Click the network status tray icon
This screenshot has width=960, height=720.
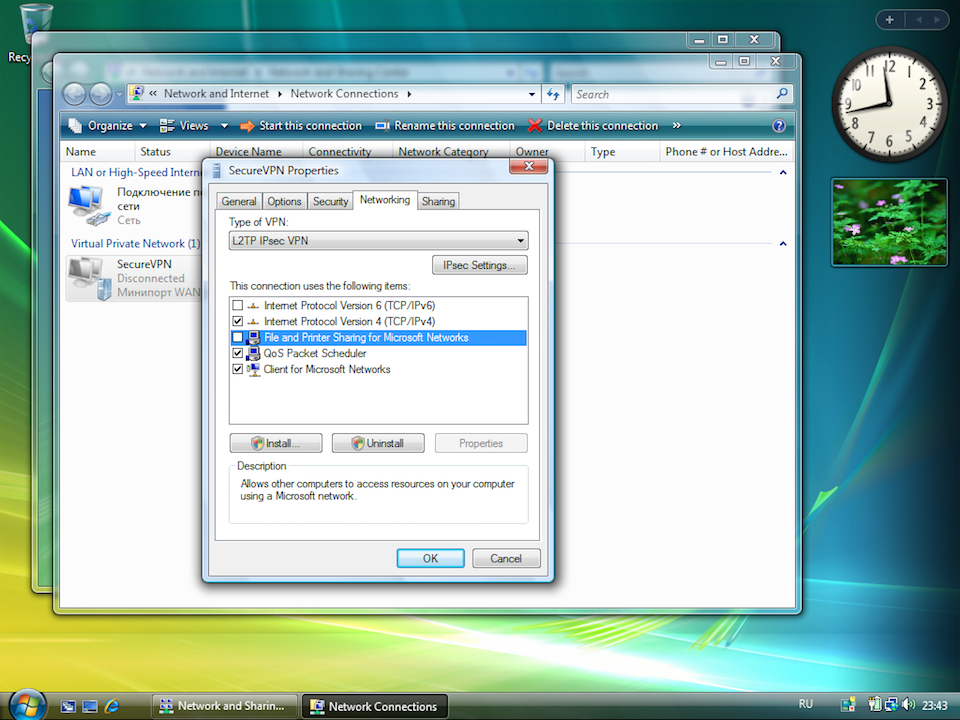point(891,705)
